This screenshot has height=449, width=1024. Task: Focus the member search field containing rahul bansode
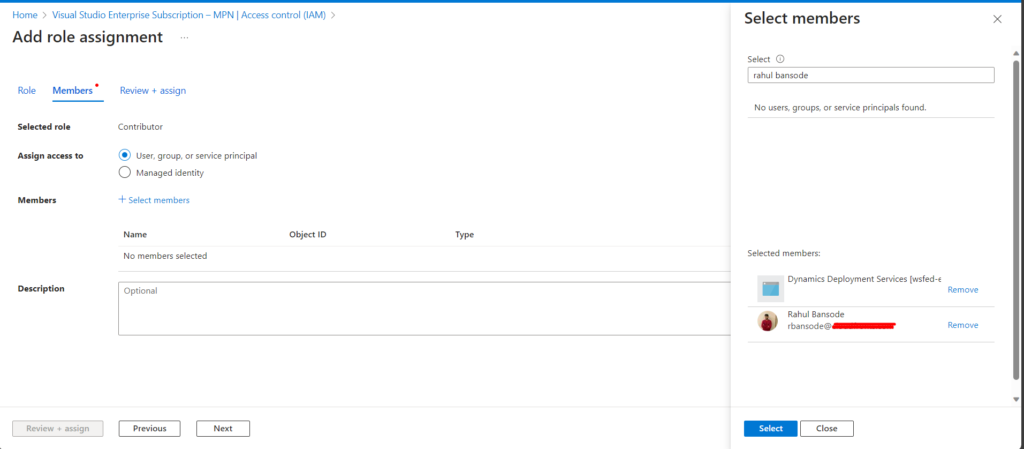tap(871, 75)
